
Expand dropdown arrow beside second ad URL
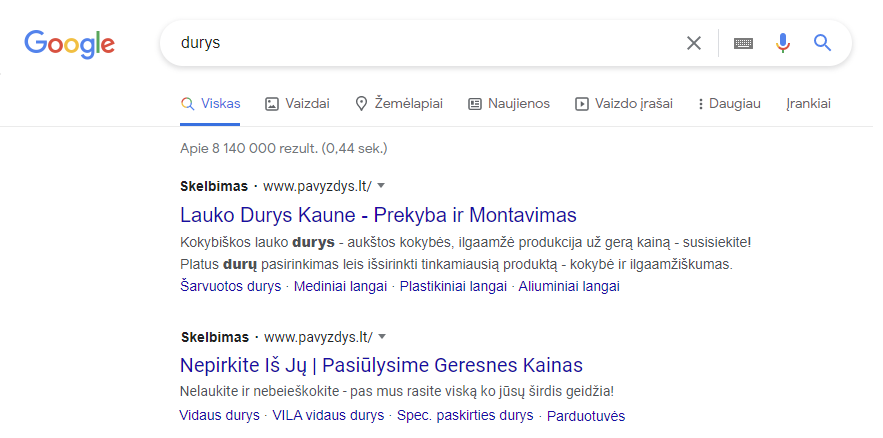click(x=382, y=337)
